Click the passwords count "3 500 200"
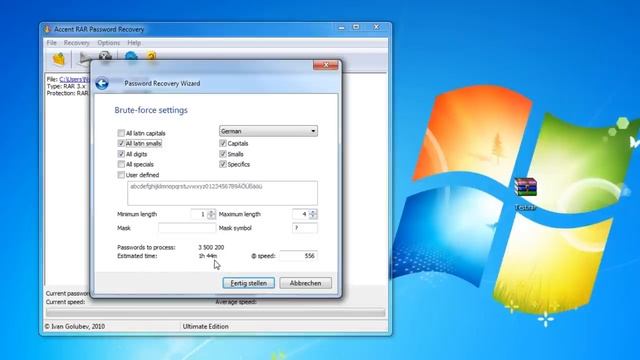 pos(211,247)
